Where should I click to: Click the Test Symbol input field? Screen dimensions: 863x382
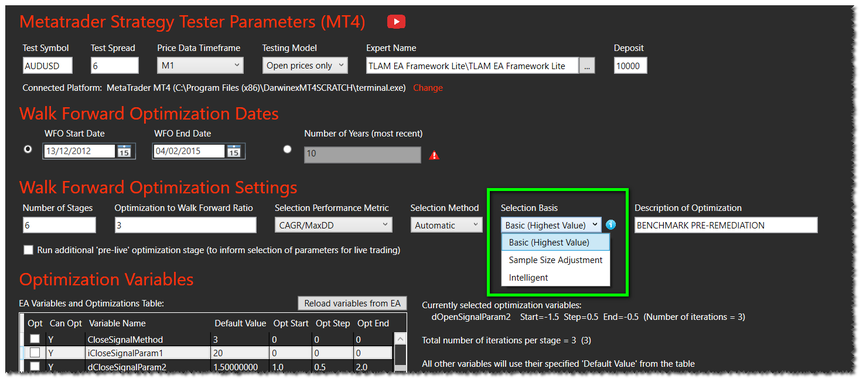coord(48,66)
